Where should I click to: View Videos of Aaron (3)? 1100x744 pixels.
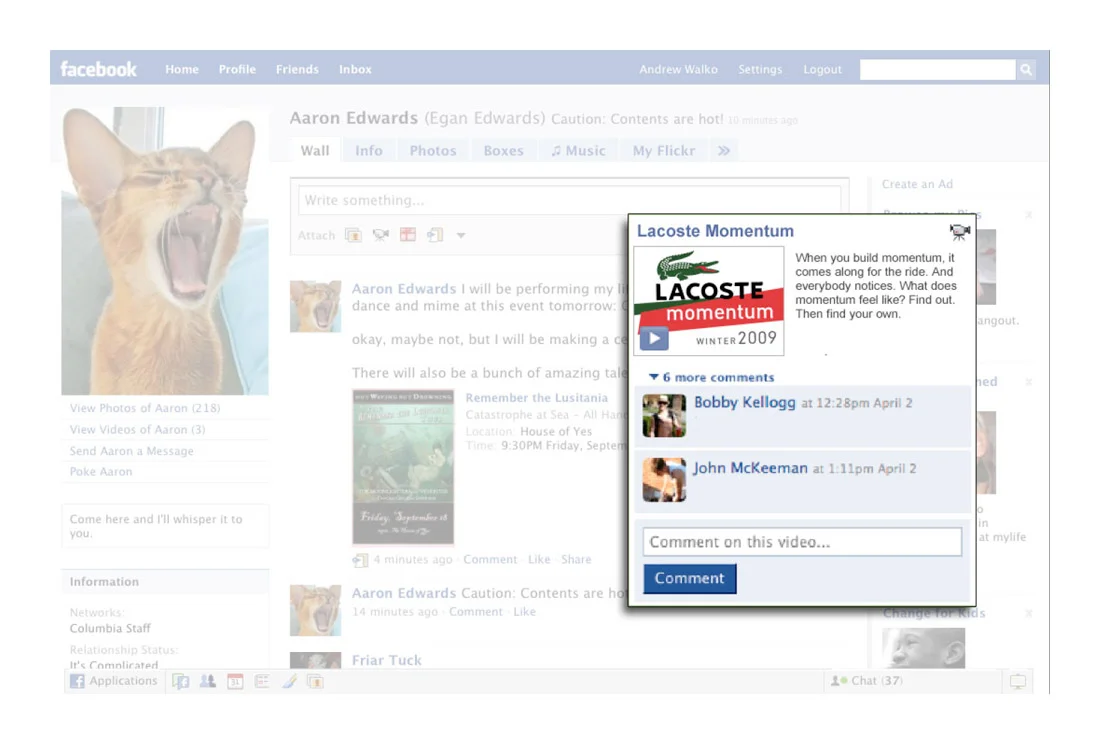[x=138, y=429]
